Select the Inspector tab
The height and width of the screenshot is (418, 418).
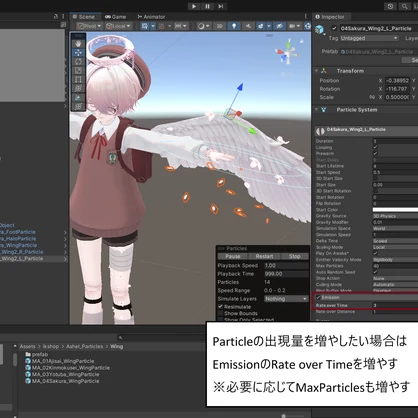click(x=330, y=17)
